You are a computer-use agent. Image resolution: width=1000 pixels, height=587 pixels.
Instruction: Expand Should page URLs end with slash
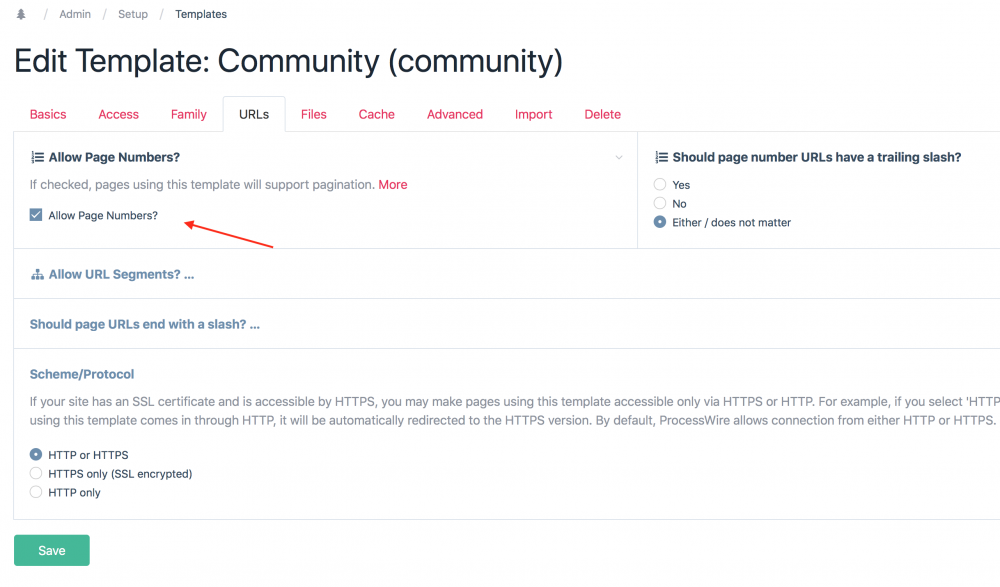coord(144,325)
